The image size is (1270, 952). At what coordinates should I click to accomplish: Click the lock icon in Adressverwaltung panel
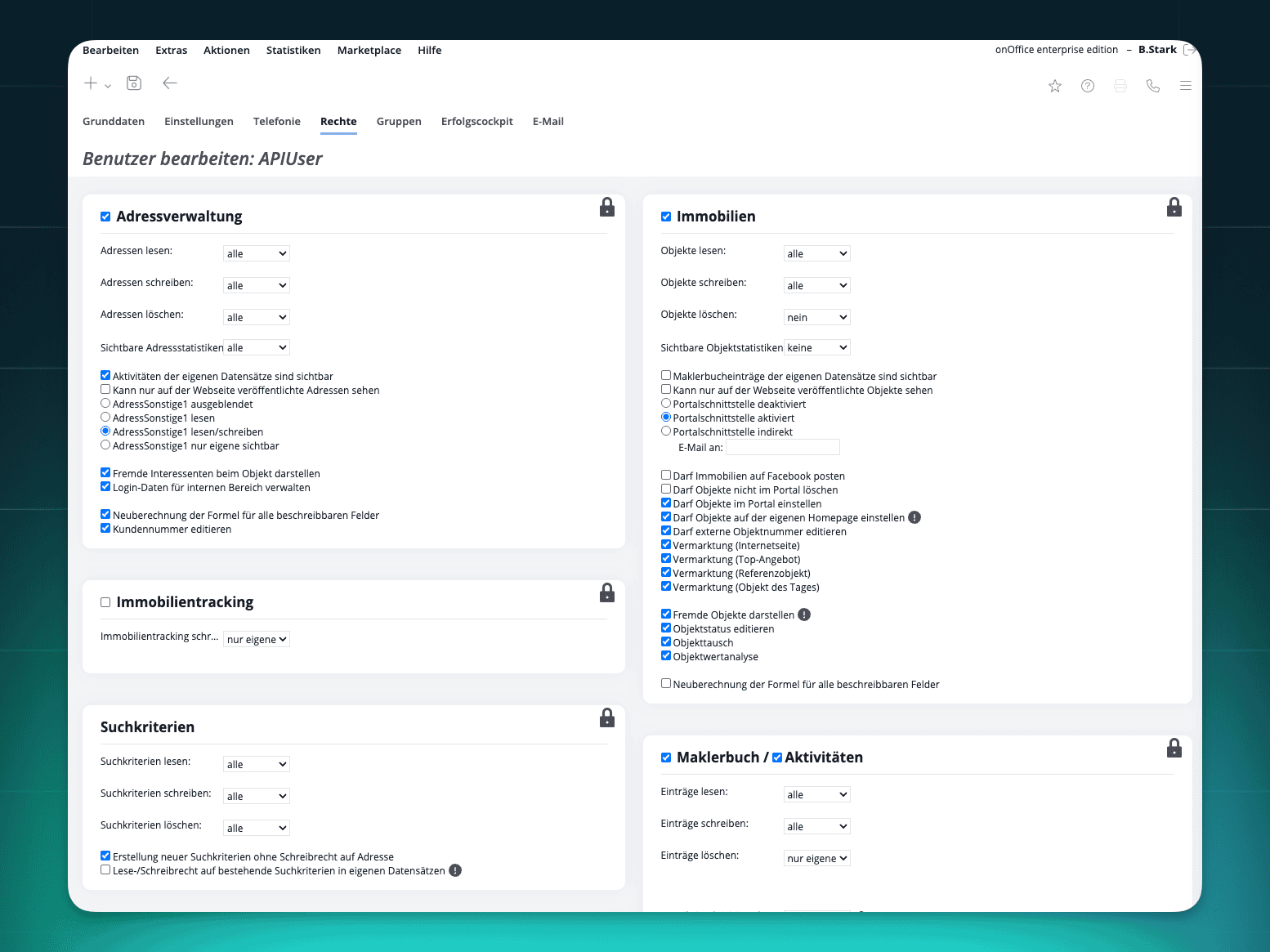pos(606,208)
